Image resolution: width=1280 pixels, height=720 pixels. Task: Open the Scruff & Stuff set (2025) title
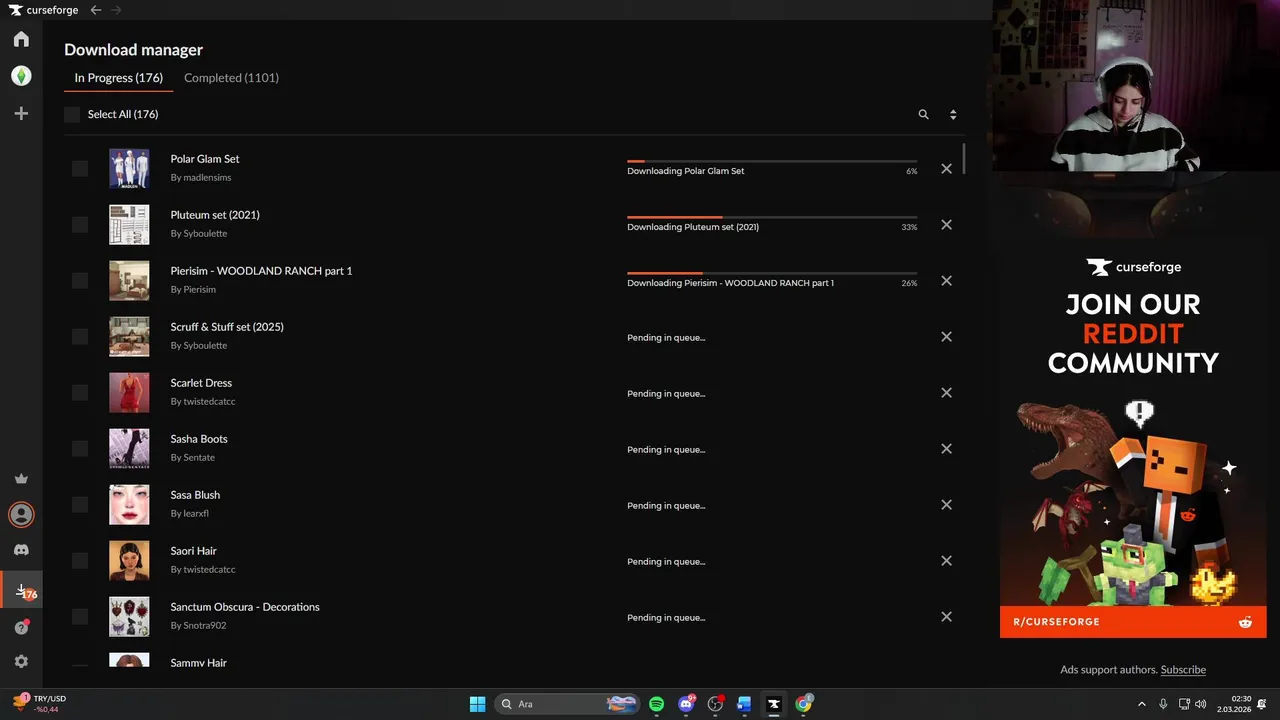(x=227, y=327)
